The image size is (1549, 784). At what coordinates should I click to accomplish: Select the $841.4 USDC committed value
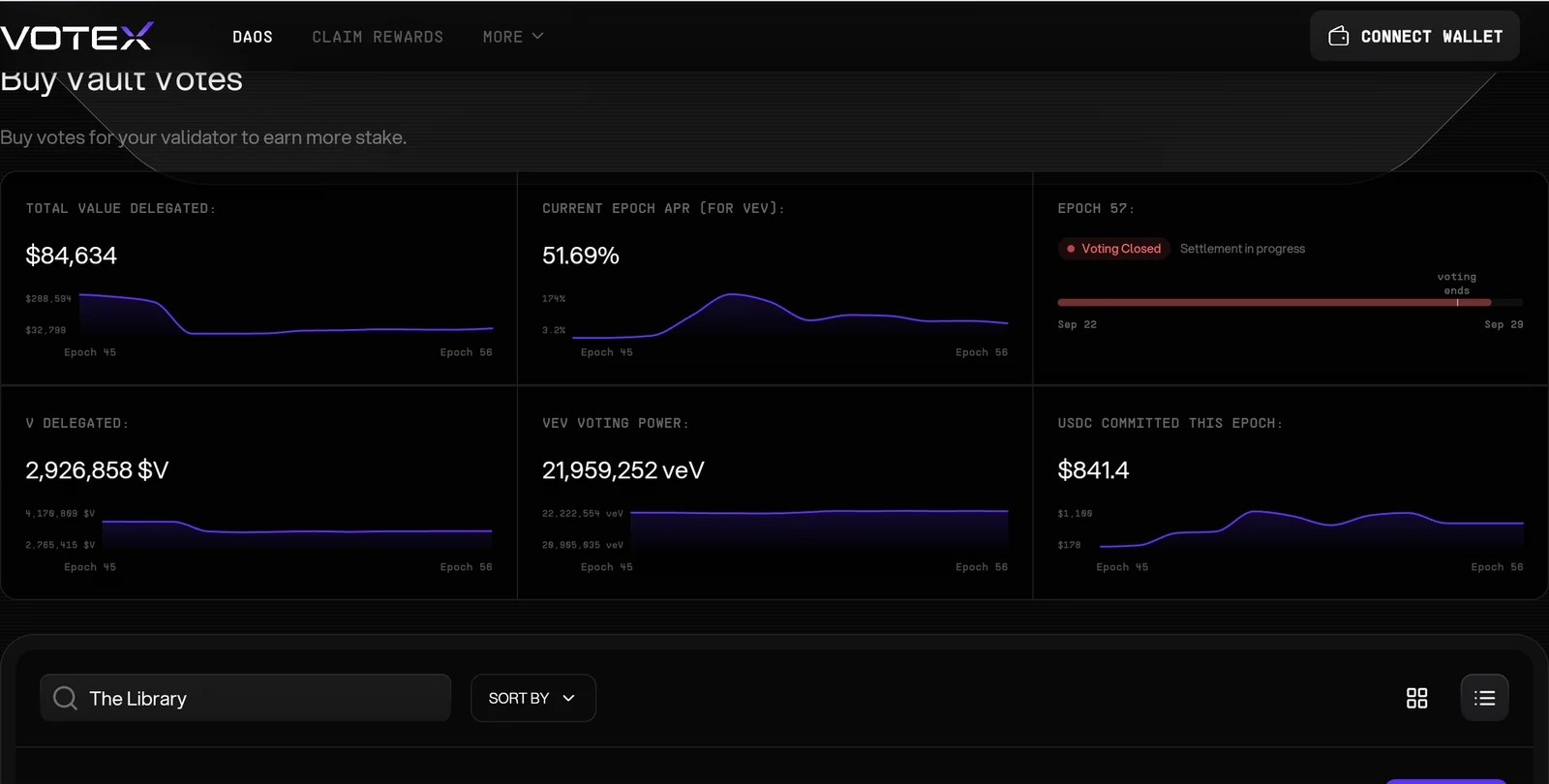coord(1093,470)
